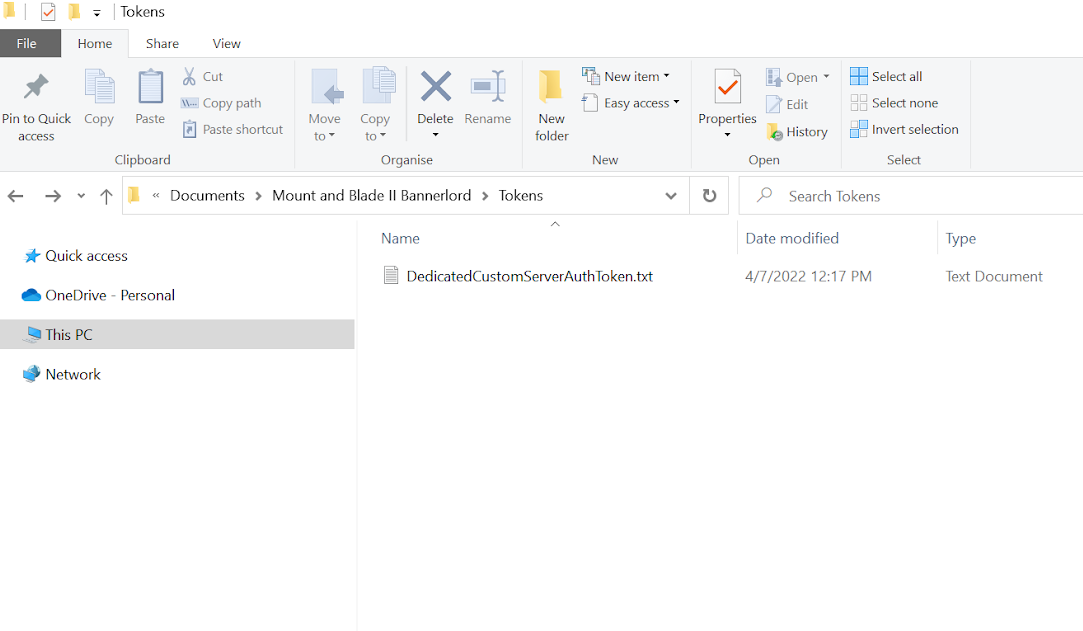This screenshot has height=631, width=1083.
Task: Expand the Open button dropdown arrow
Action: (x=826, y=77)
